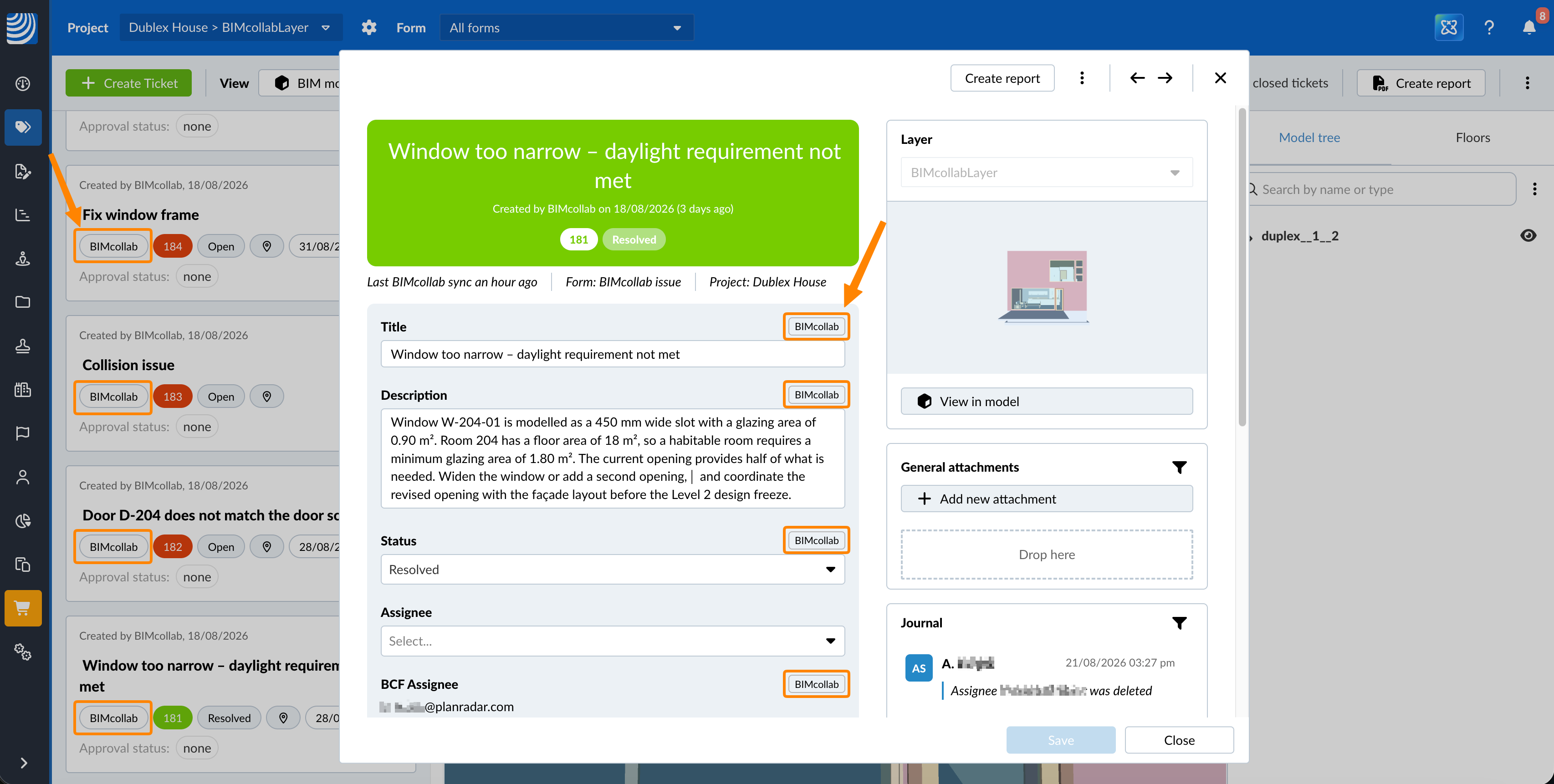Screen dimensions: 1554x784
Task: Close the ticket dialog with X
Action: coord(1221,78)
